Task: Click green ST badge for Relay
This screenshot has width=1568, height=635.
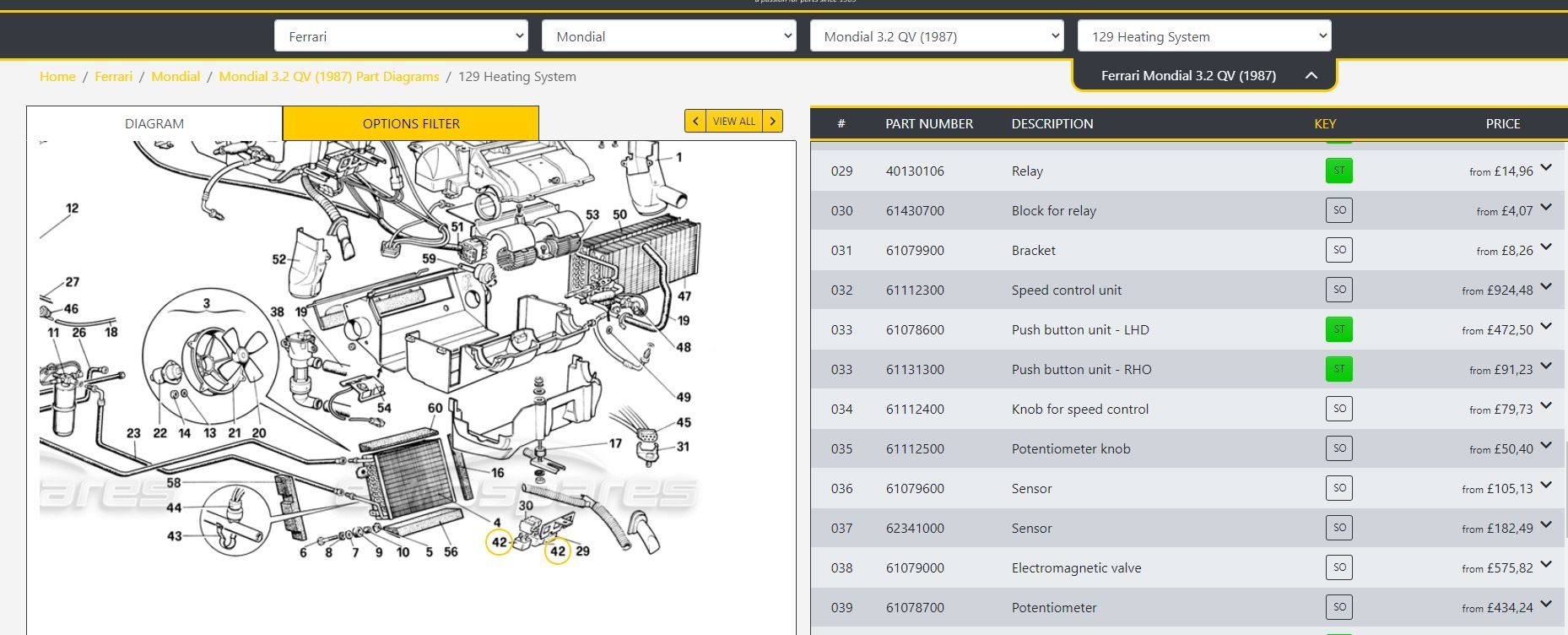Action: (x=1338, y=171)
